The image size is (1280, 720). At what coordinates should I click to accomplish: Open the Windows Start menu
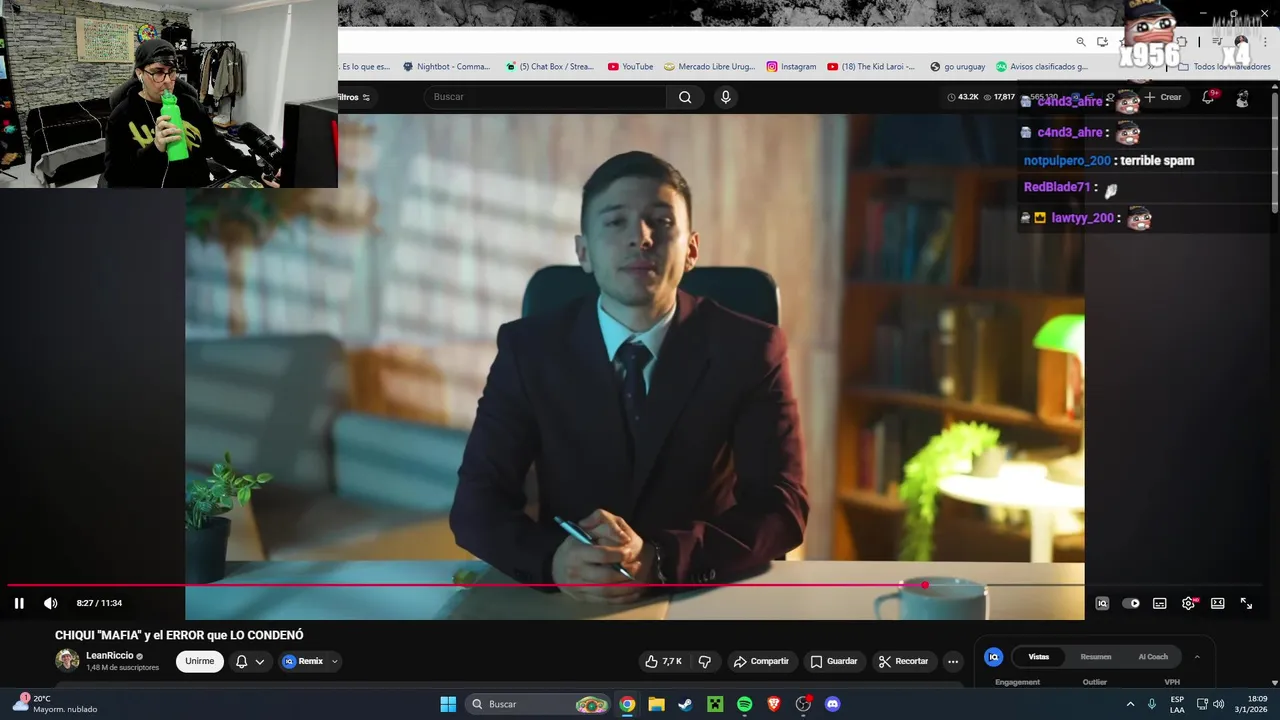[448, 704]
